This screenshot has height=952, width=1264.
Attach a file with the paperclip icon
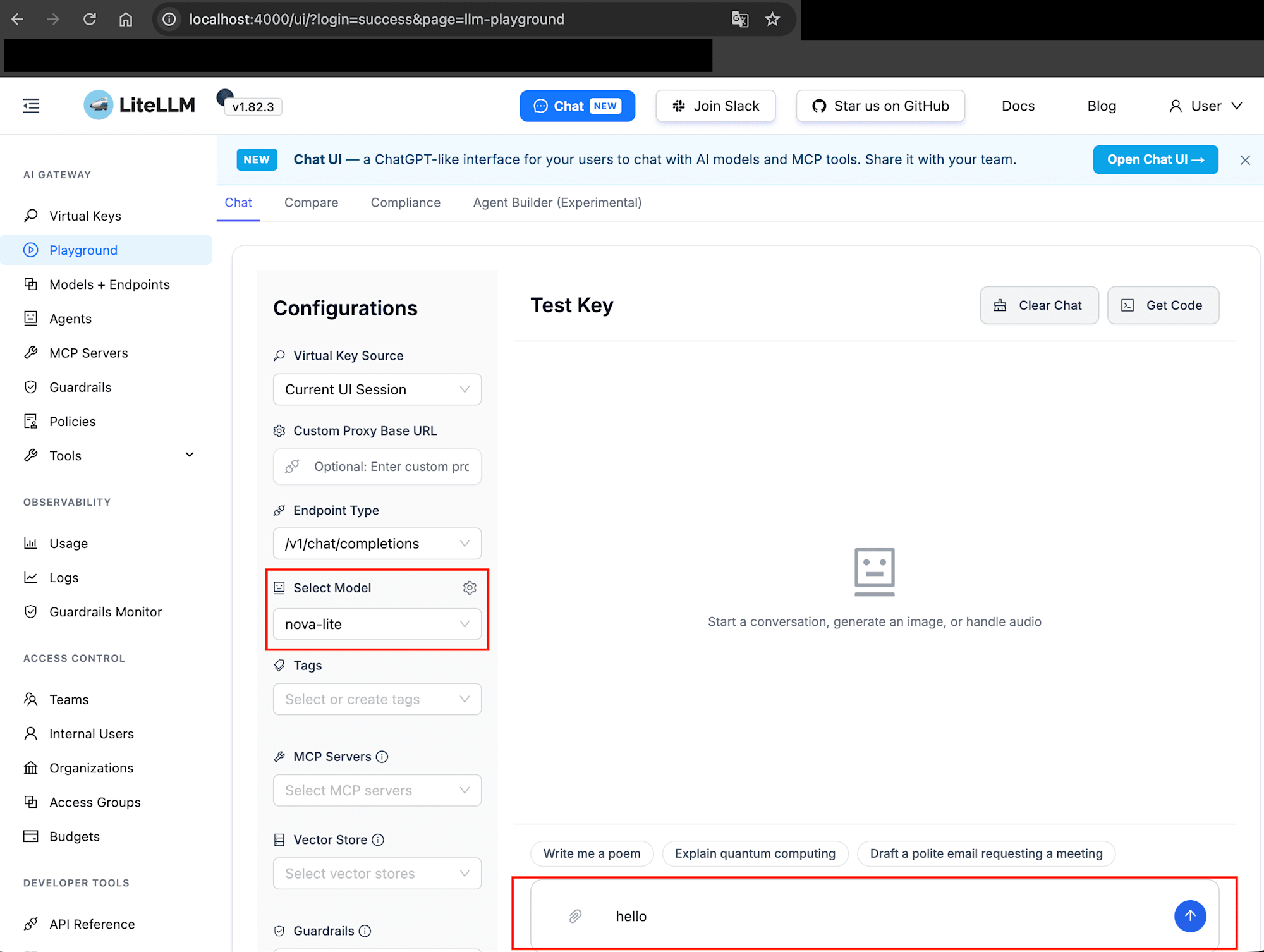[x=575, y=916]
